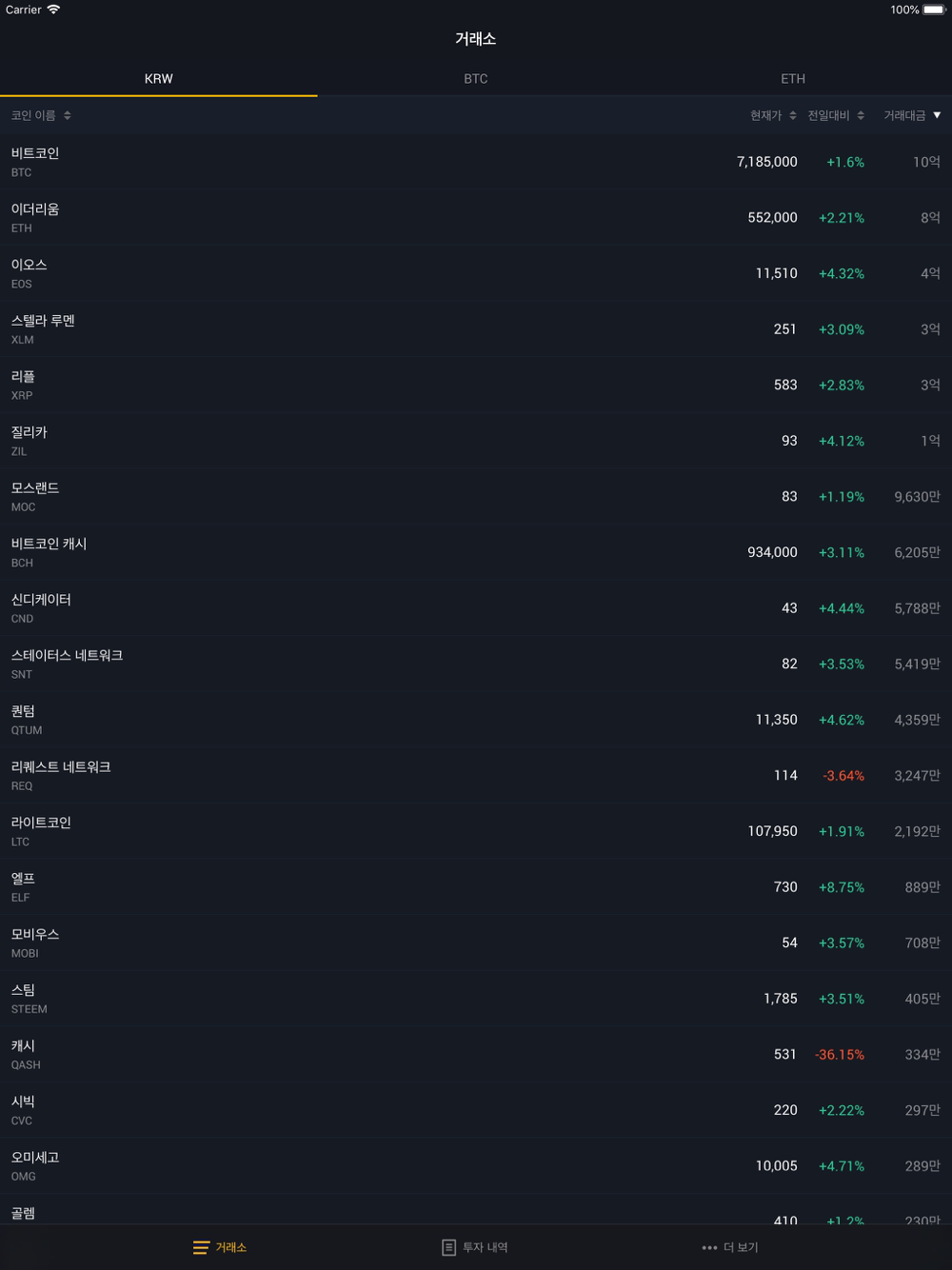Tap the 비트코인 캐시 BCH row
This screenshot has height=1270, width=952.
click(x=476, y=552)
